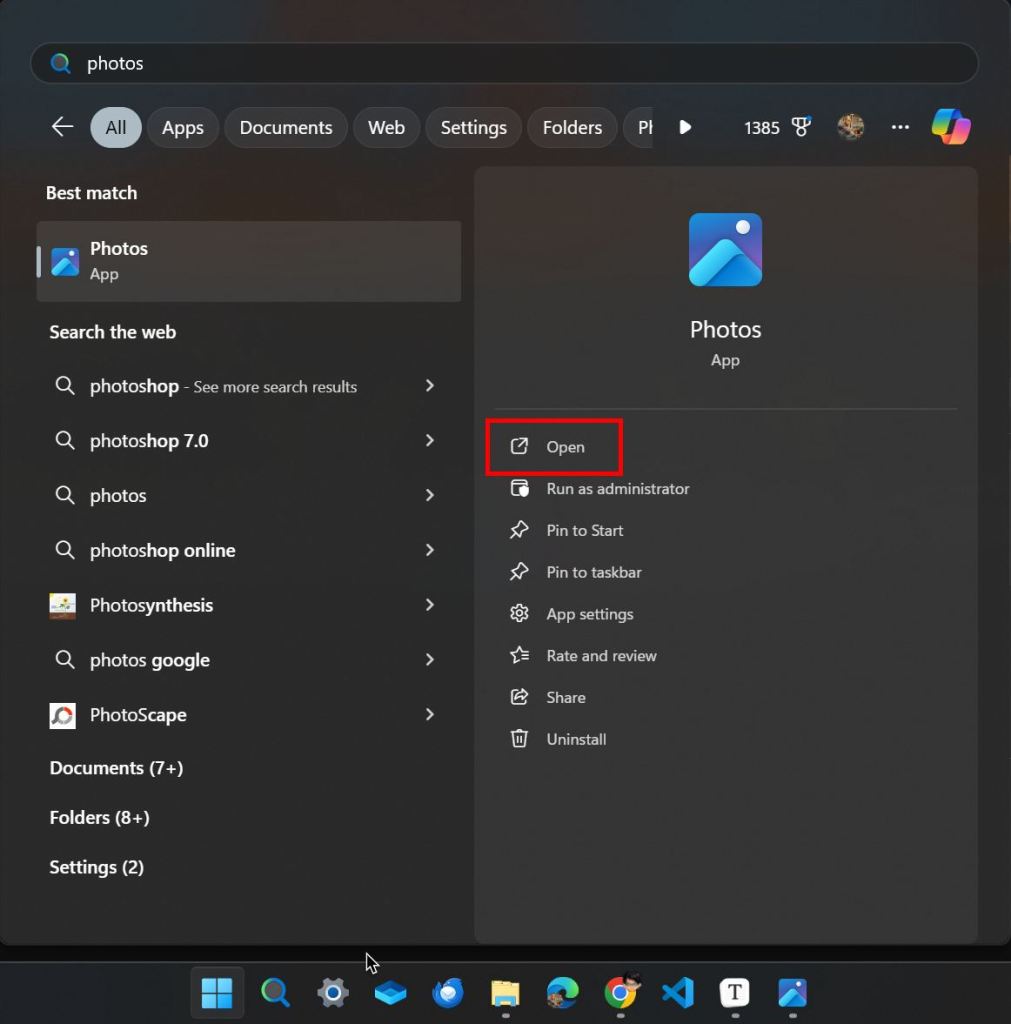Click the share icon beside Share
This screenshot has height=1024, width=1011.
coord(519,697)
